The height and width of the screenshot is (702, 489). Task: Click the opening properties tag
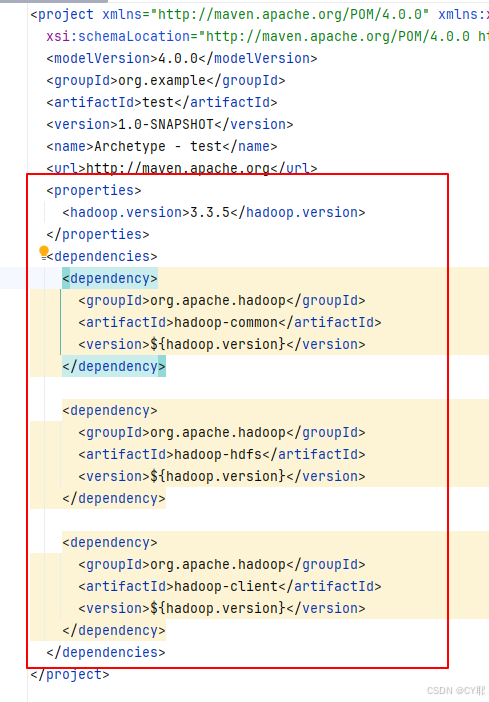click(x=94, y=190)
